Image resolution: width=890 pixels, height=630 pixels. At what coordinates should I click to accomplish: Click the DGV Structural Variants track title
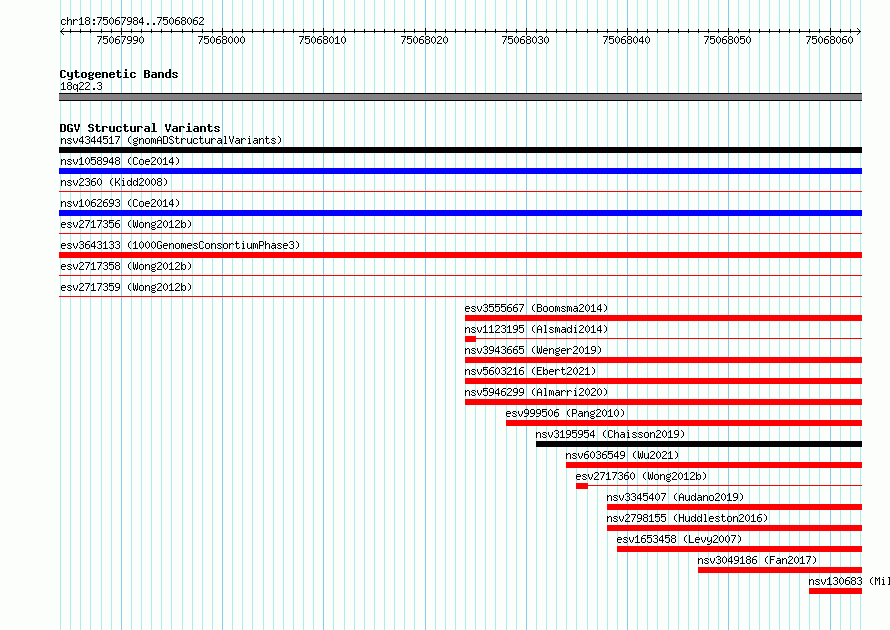tap(140, 128)
